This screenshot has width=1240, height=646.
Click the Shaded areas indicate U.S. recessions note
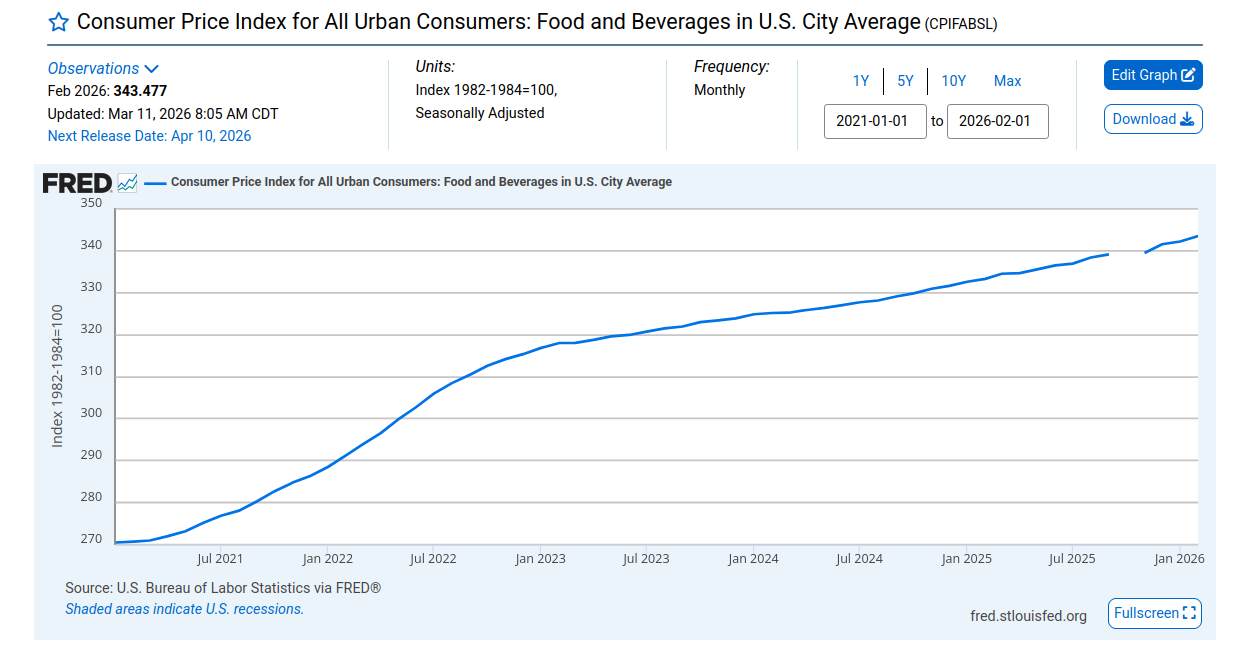184,609
